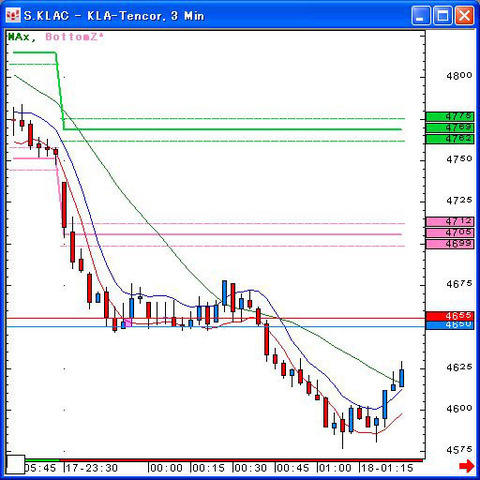Screen dimensions: 480x480
Task: Click the 01:00 time axis label
Action: click(335, 468)
